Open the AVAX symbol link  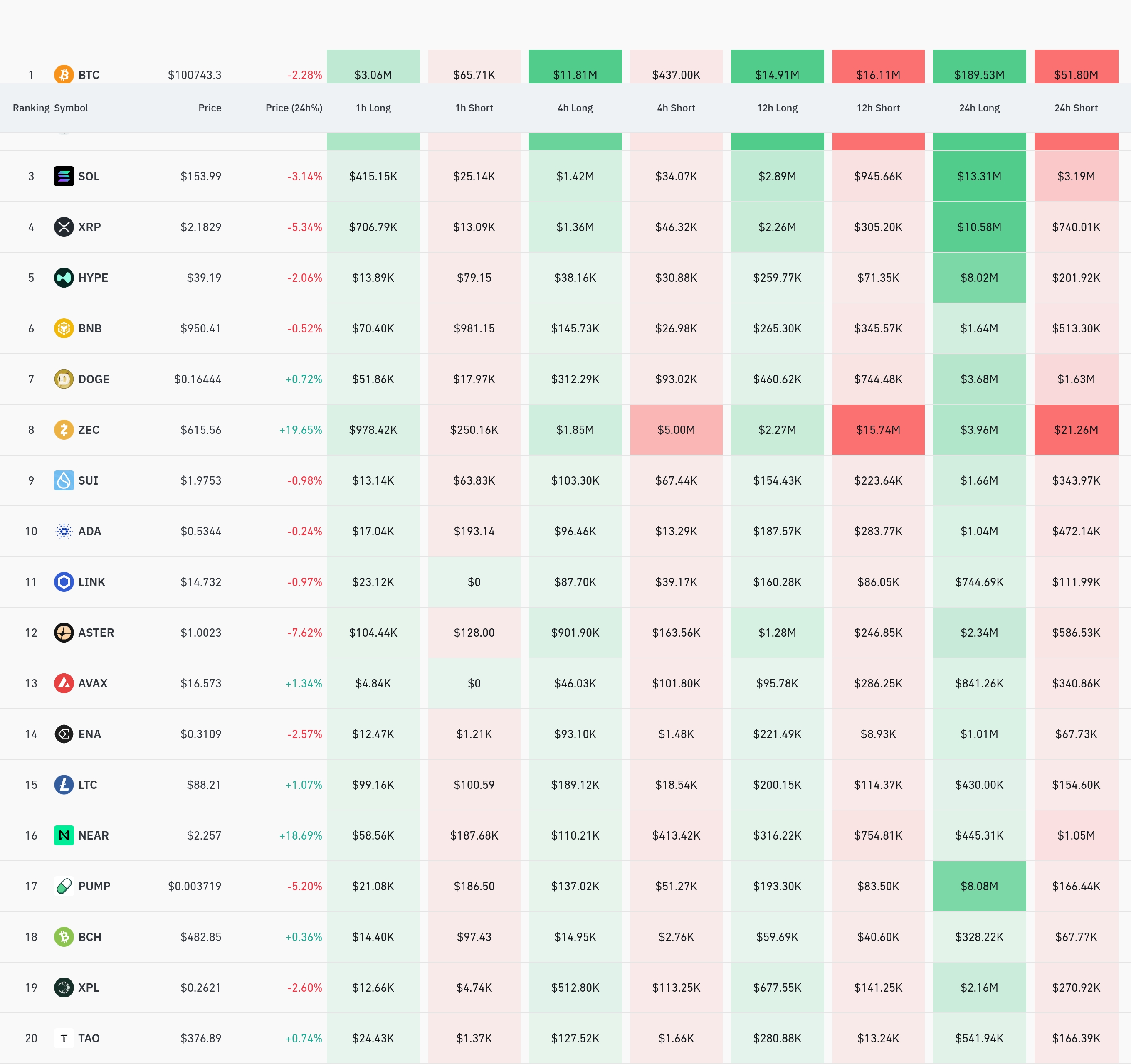93,684
